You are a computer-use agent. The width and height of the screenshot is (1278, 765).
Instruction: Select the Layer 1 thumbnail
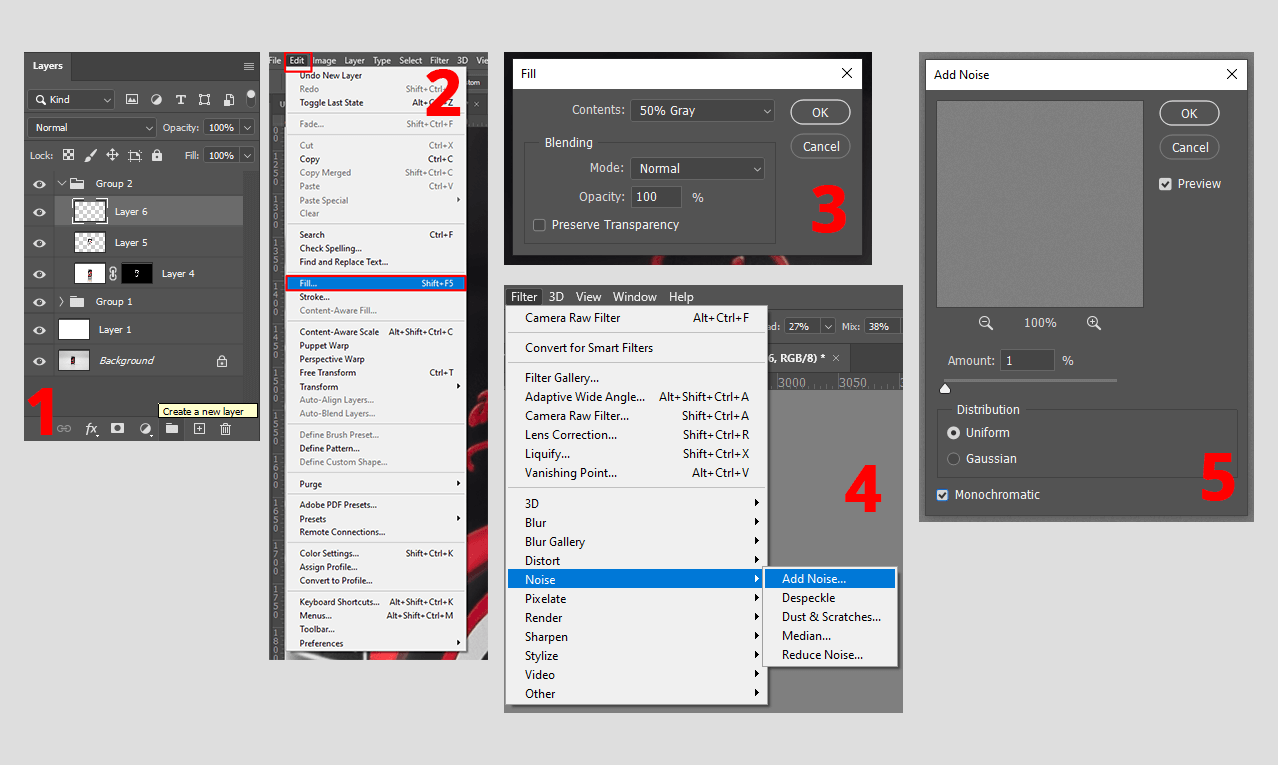[x=74, y=330]
